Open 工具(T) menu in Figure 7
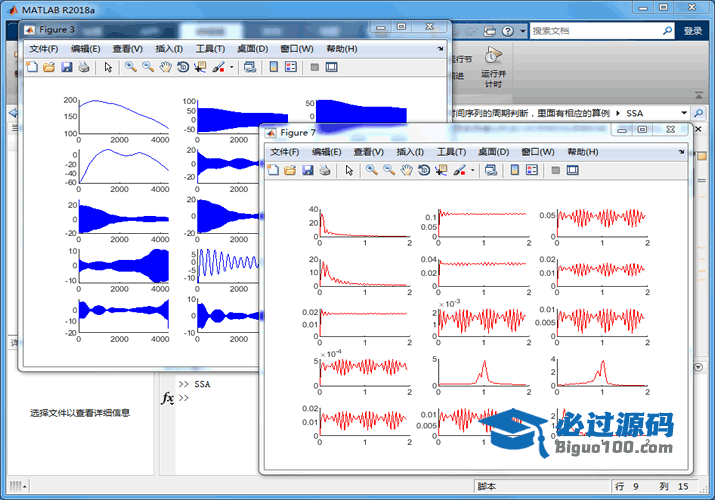715x500 pixels. pyautogui.click(x=451, y=152)
